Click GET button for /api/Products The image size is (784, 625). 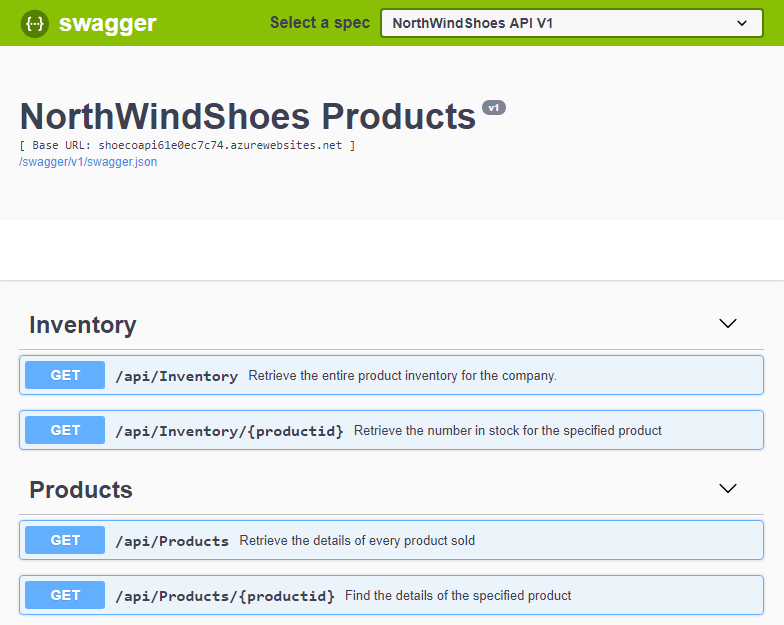click(65, 540)
